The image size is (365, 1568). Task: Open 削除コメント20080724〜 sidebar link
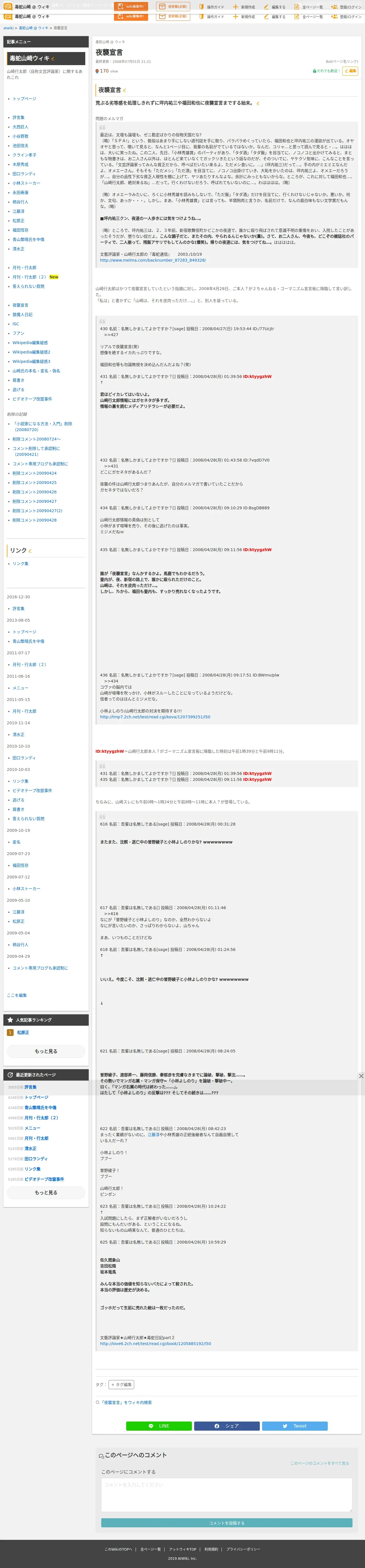pyautogui.click(x=36, y=439)
